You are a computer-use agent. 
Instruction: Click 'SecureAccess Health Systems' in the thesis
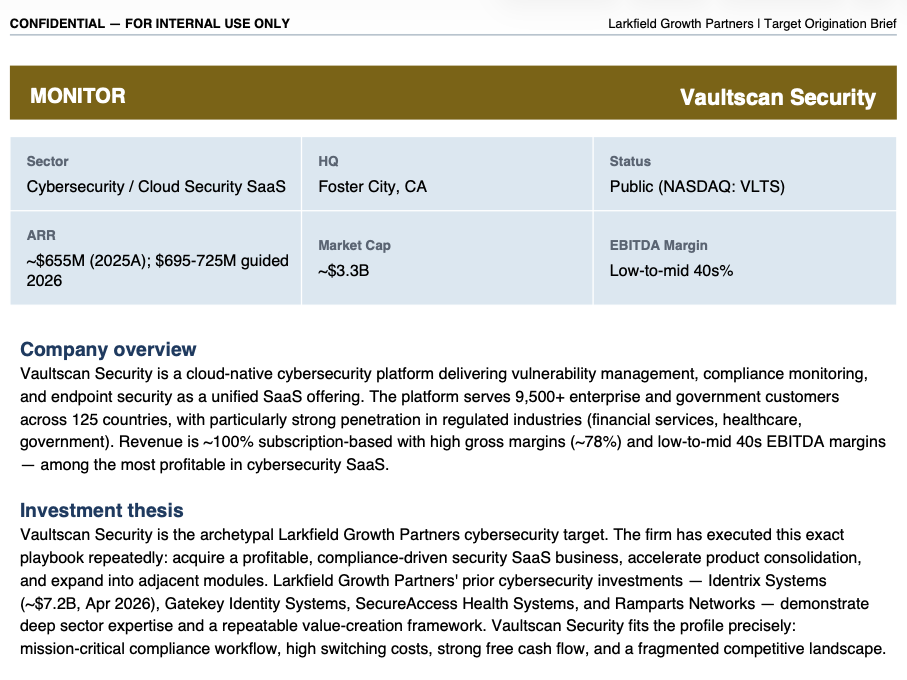[x=466, y=604]
